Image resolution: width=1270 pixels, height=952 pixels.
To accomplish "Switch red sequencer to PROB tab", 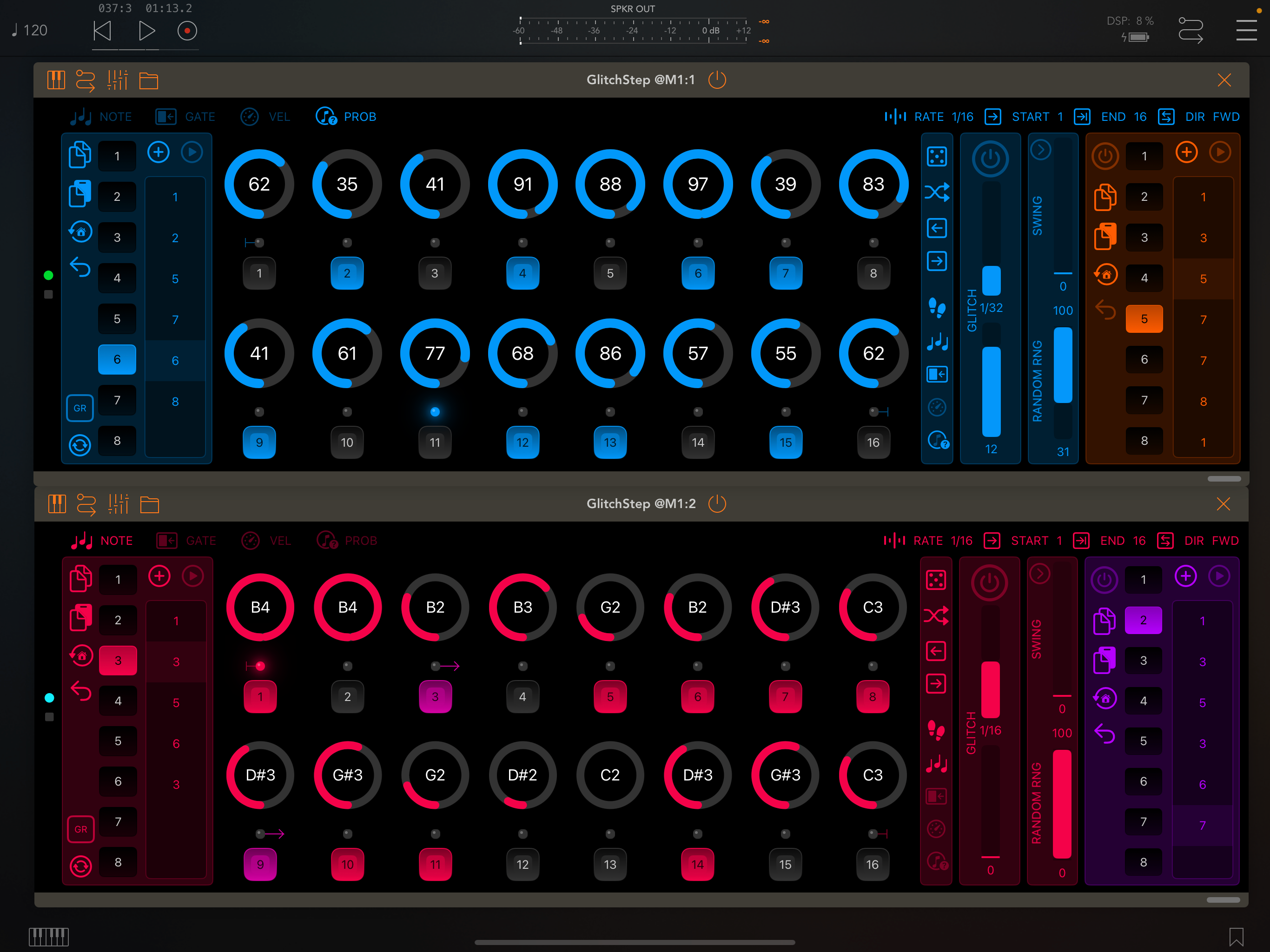I will tap(347, 541).
